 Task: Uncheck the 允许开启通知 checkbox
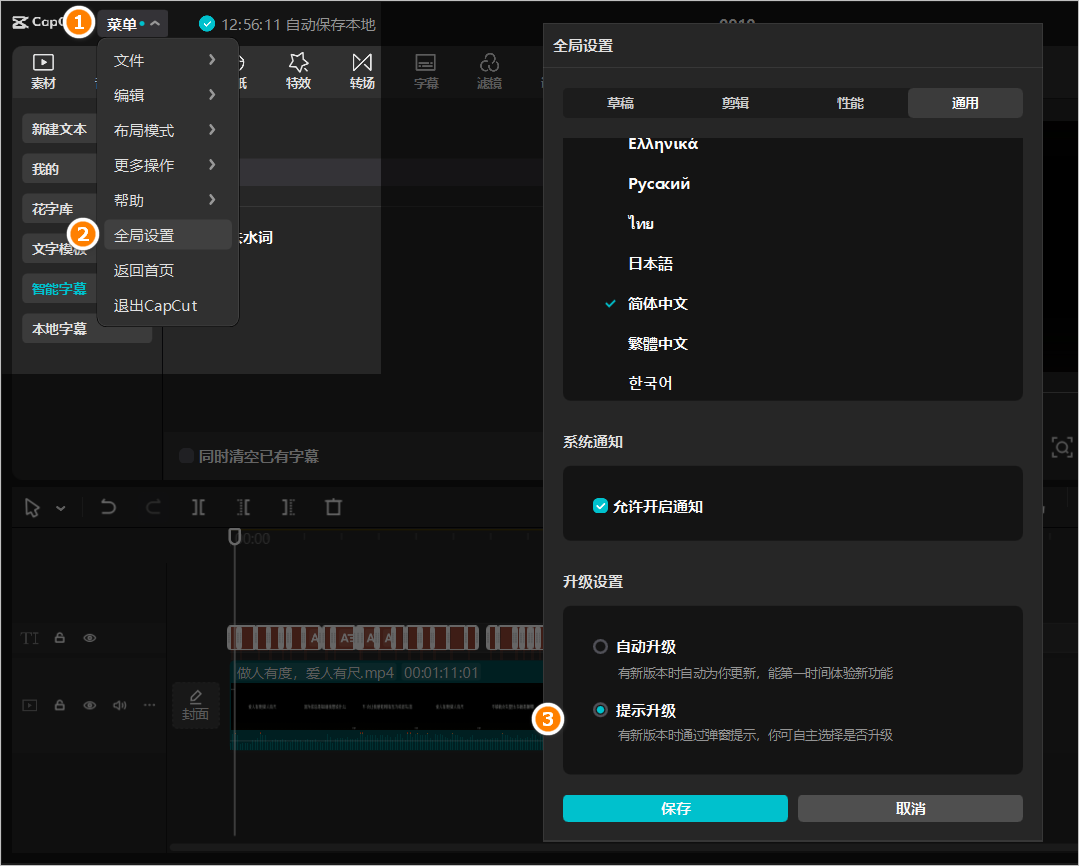(x=600, y=506)
